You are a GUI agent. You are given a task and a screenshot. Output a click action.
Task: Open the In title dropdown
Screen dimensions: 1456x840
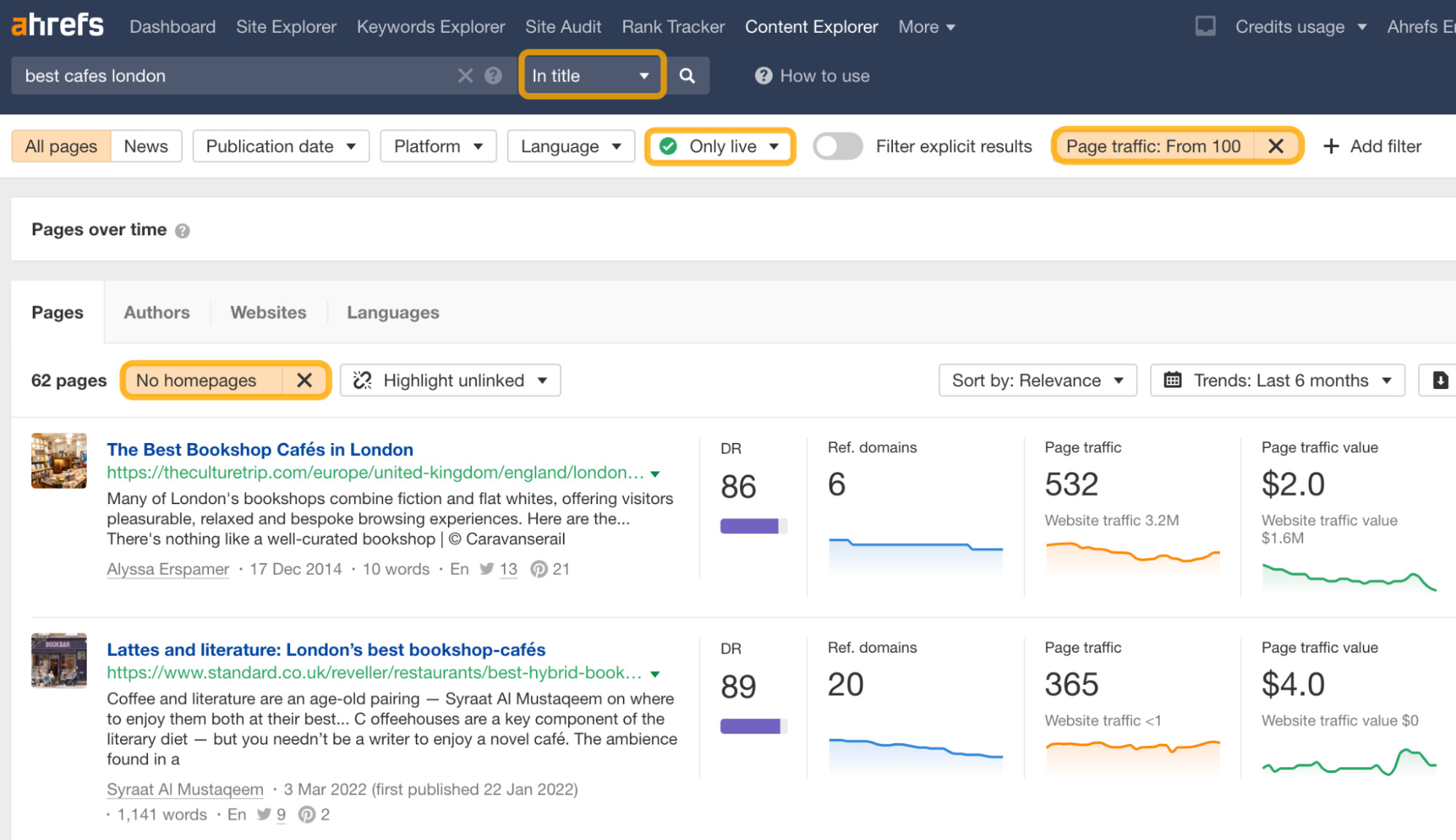pos(591,75)
